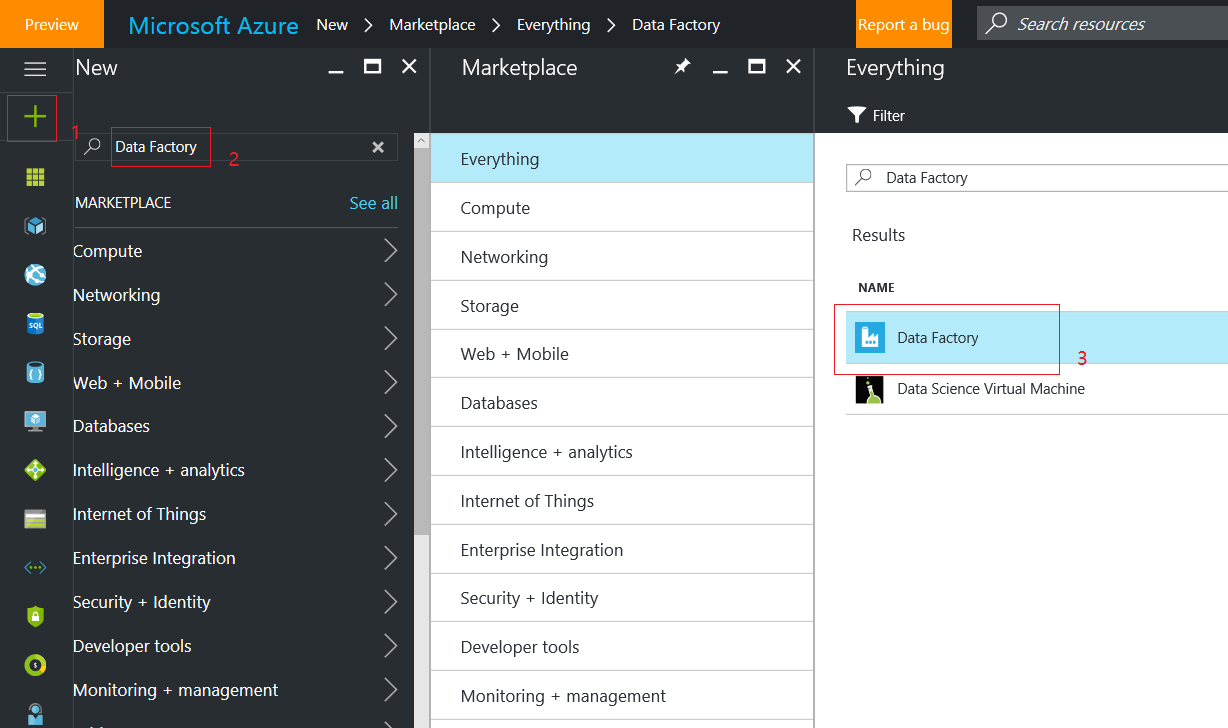Click the Everything blade search box
Viewport: 1228px width, 728px height.
click(1040, 178)
